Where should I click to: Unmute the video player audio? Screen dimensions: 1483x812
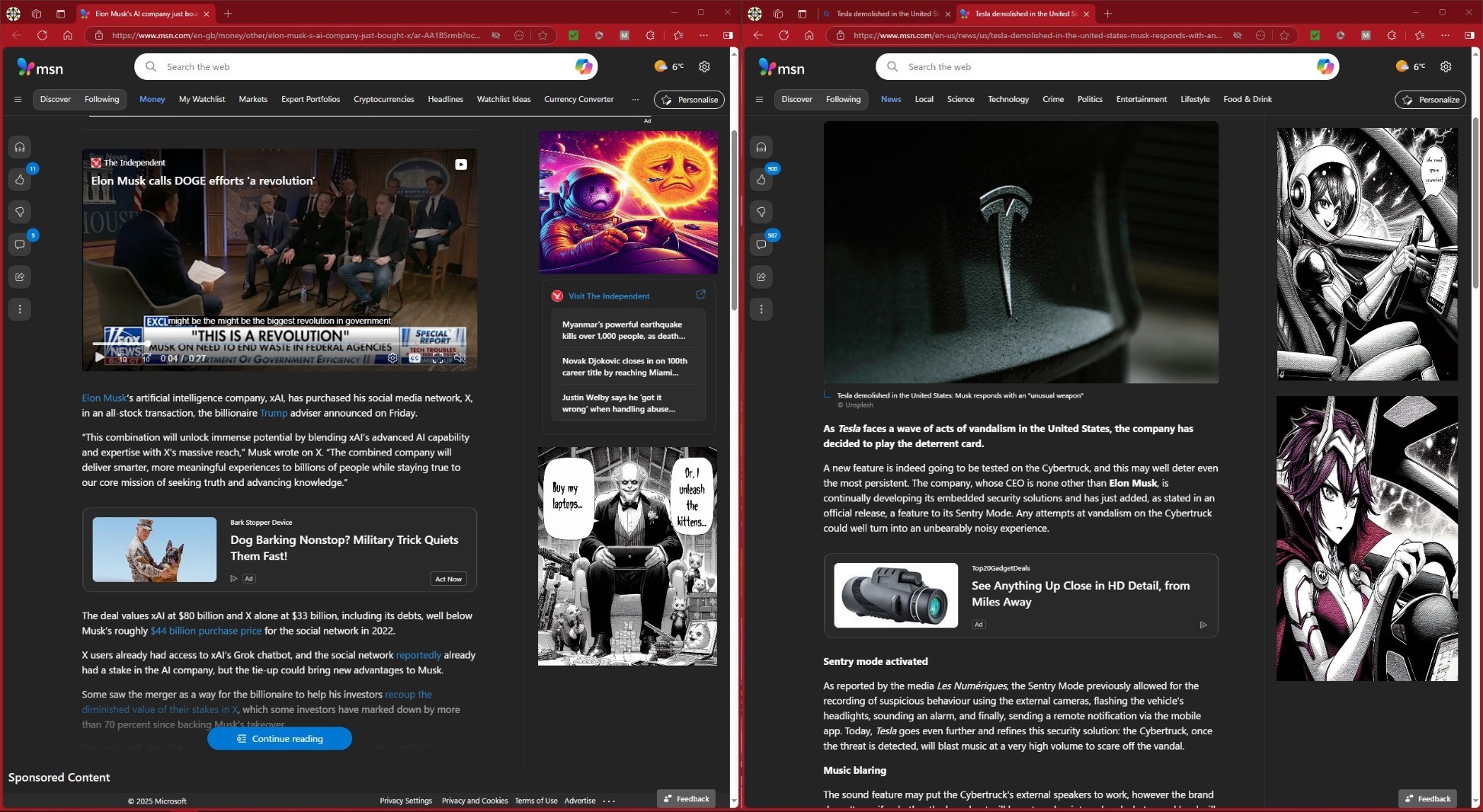(459, 358)
